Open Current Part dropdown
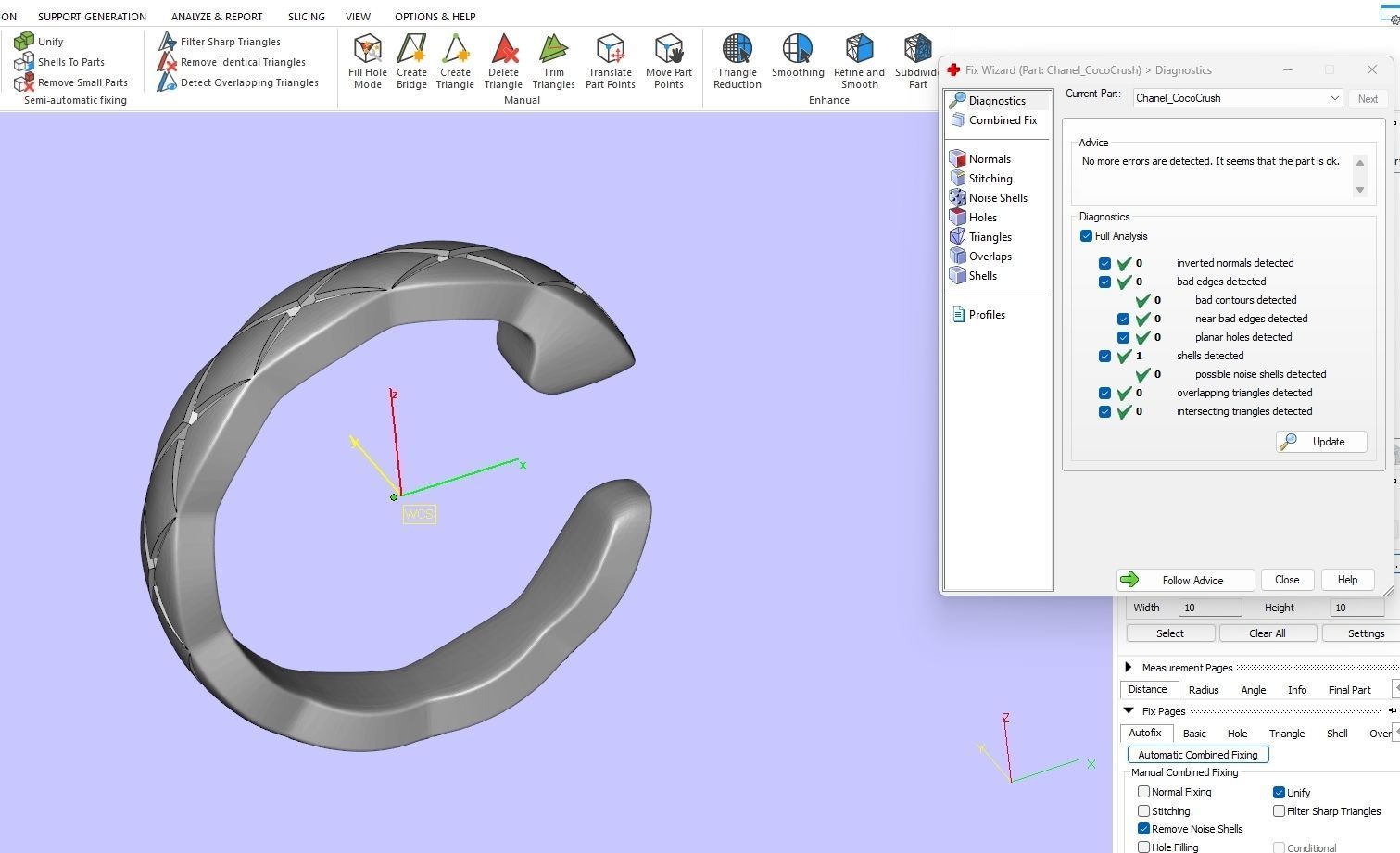Viewport: 1400px width, 853px height. point(1238,98)
